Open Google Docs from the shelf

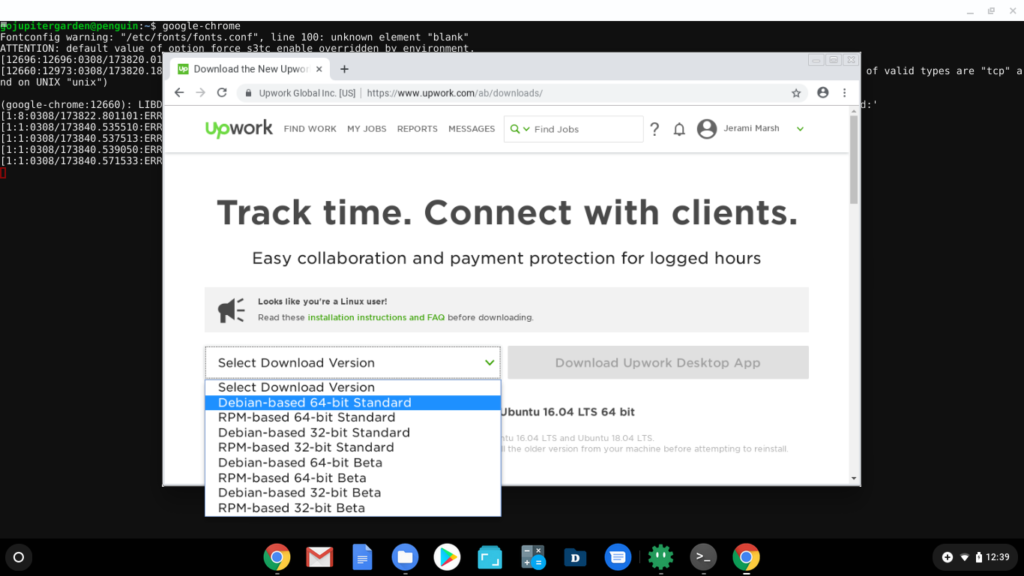coord(362,557)
